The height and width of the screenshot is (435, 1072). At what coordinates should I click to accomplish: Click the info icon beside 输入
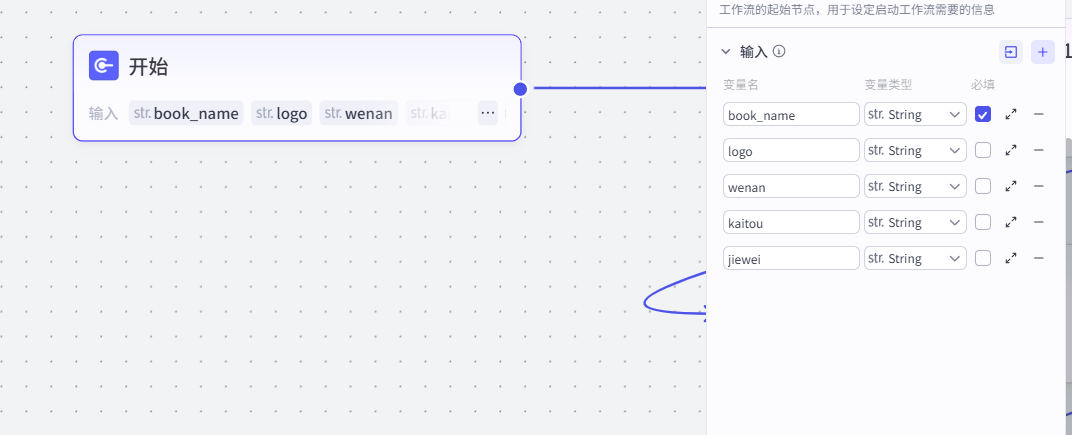pos(779,52)
